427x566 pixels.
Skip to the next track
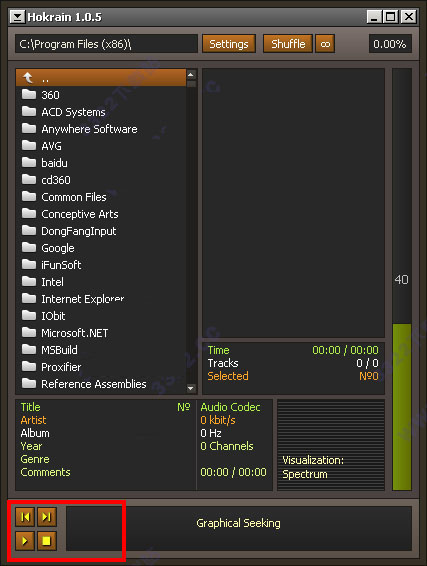pyautogui.click(x=47, y=517)
